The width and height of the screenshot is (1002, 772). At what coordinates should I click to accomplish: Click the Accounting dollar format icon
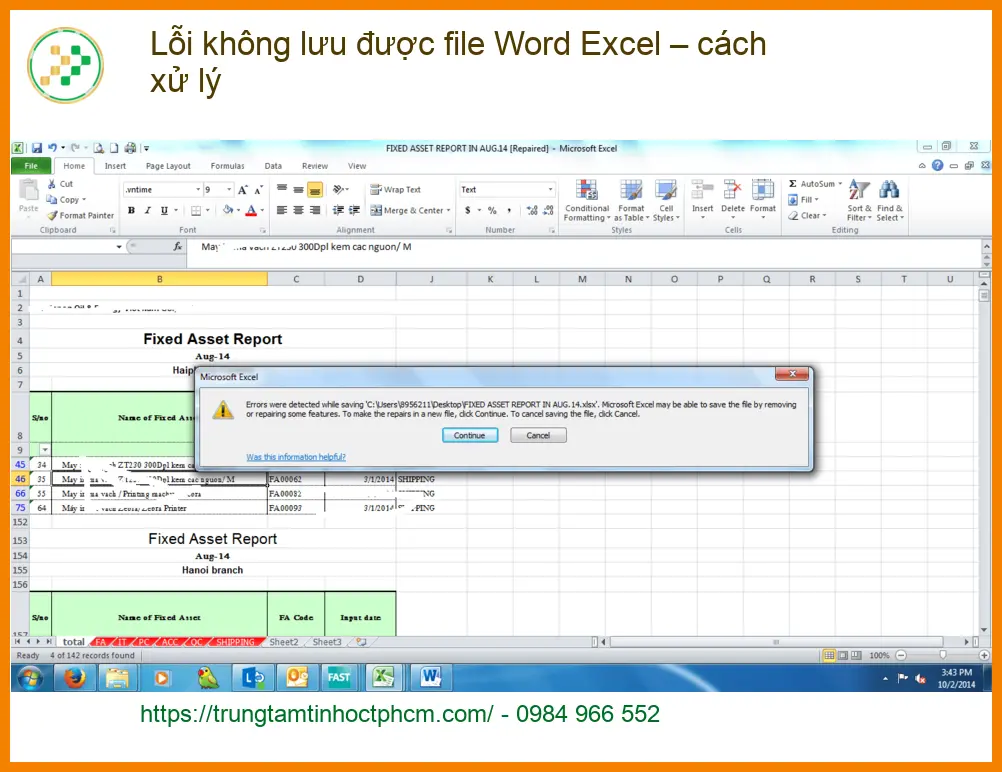pos(468,210)
